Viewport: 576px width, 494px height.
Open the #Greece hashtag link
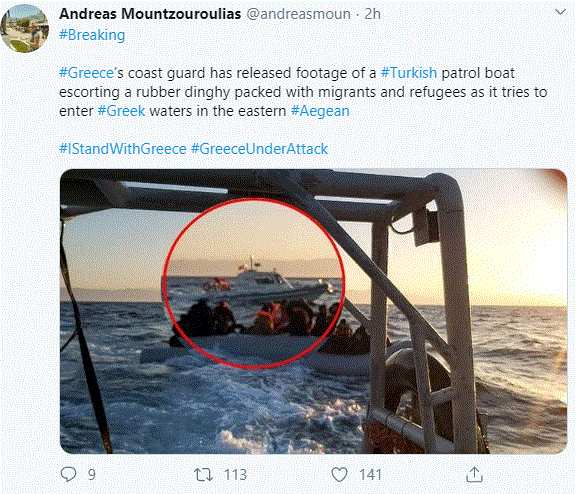tap(86, 73)
